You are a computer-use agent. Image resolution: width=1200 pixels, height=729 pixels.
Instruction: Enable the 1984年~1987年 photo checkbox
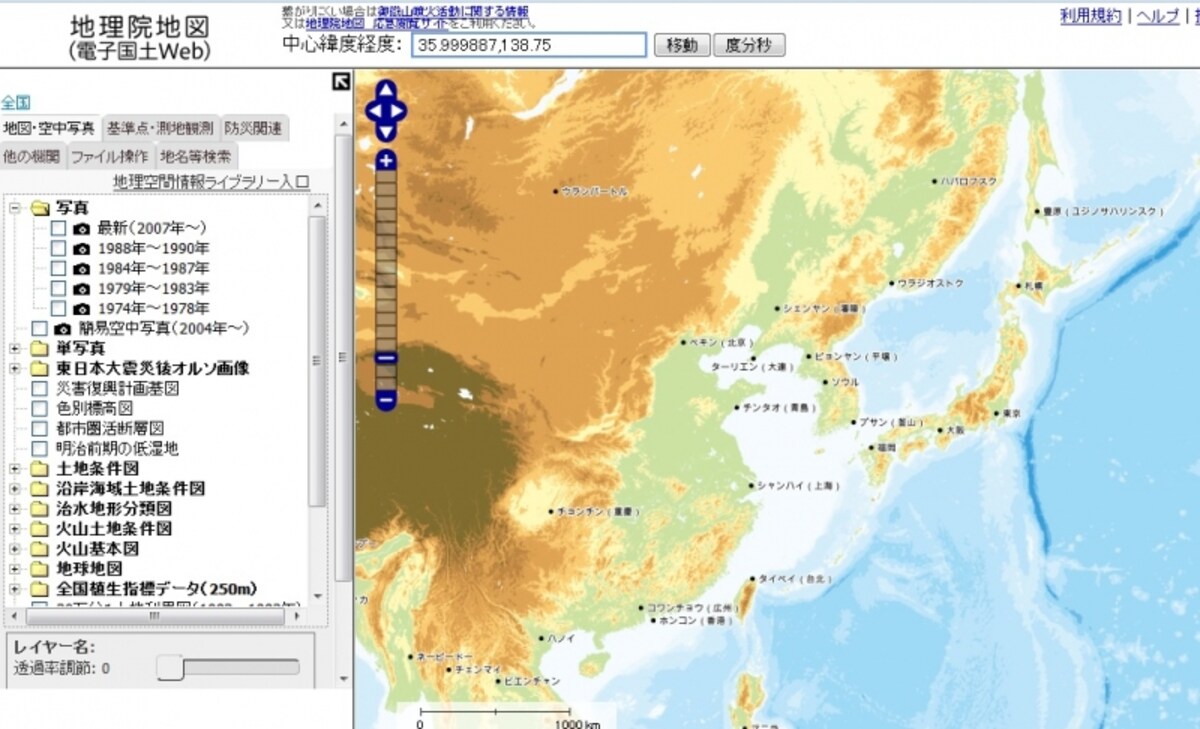coord(59,269)
